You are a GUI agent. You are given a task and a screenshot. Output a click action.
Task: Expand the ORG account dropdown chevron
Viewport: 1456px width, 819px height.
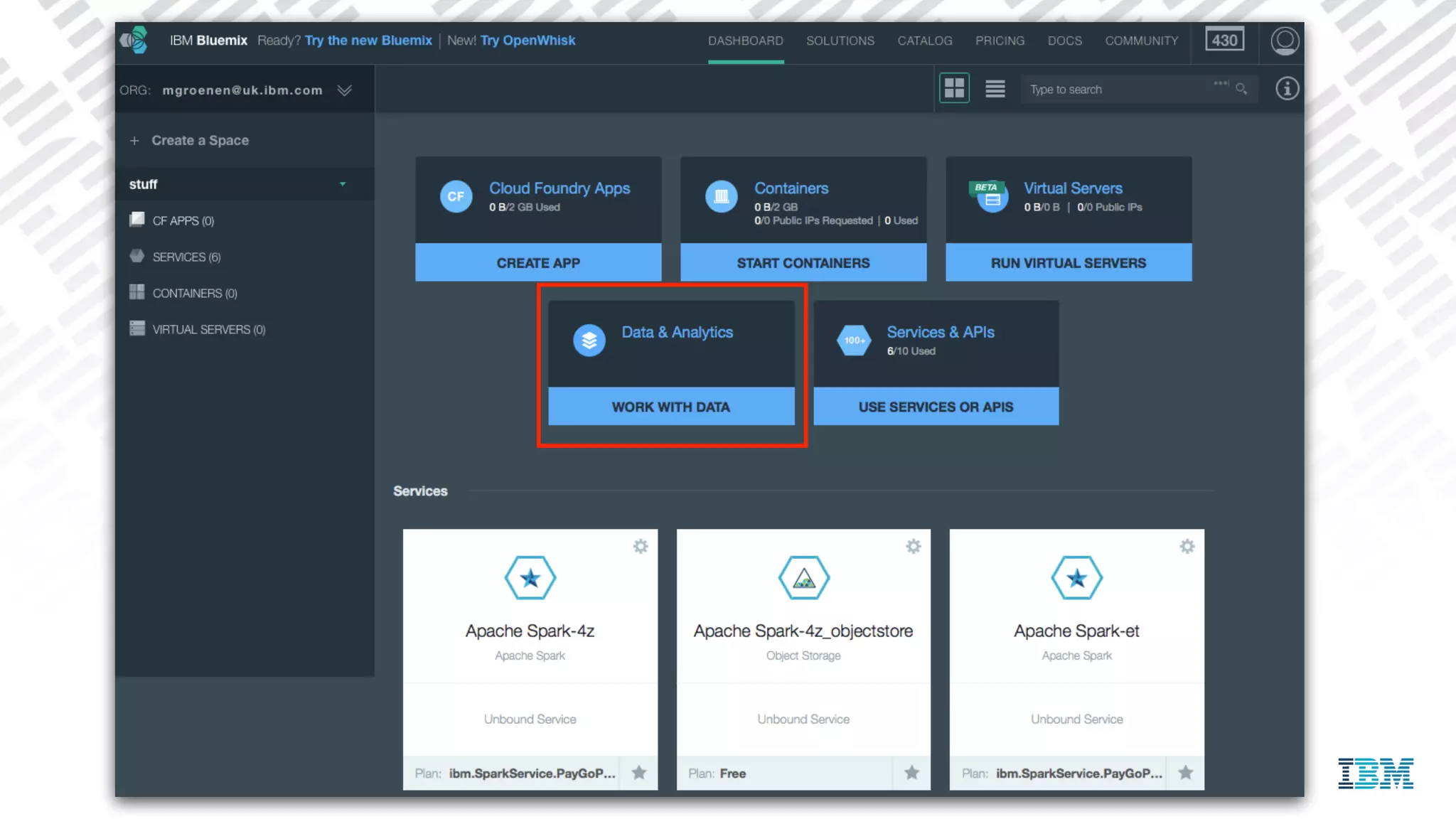tap(345, 90)
